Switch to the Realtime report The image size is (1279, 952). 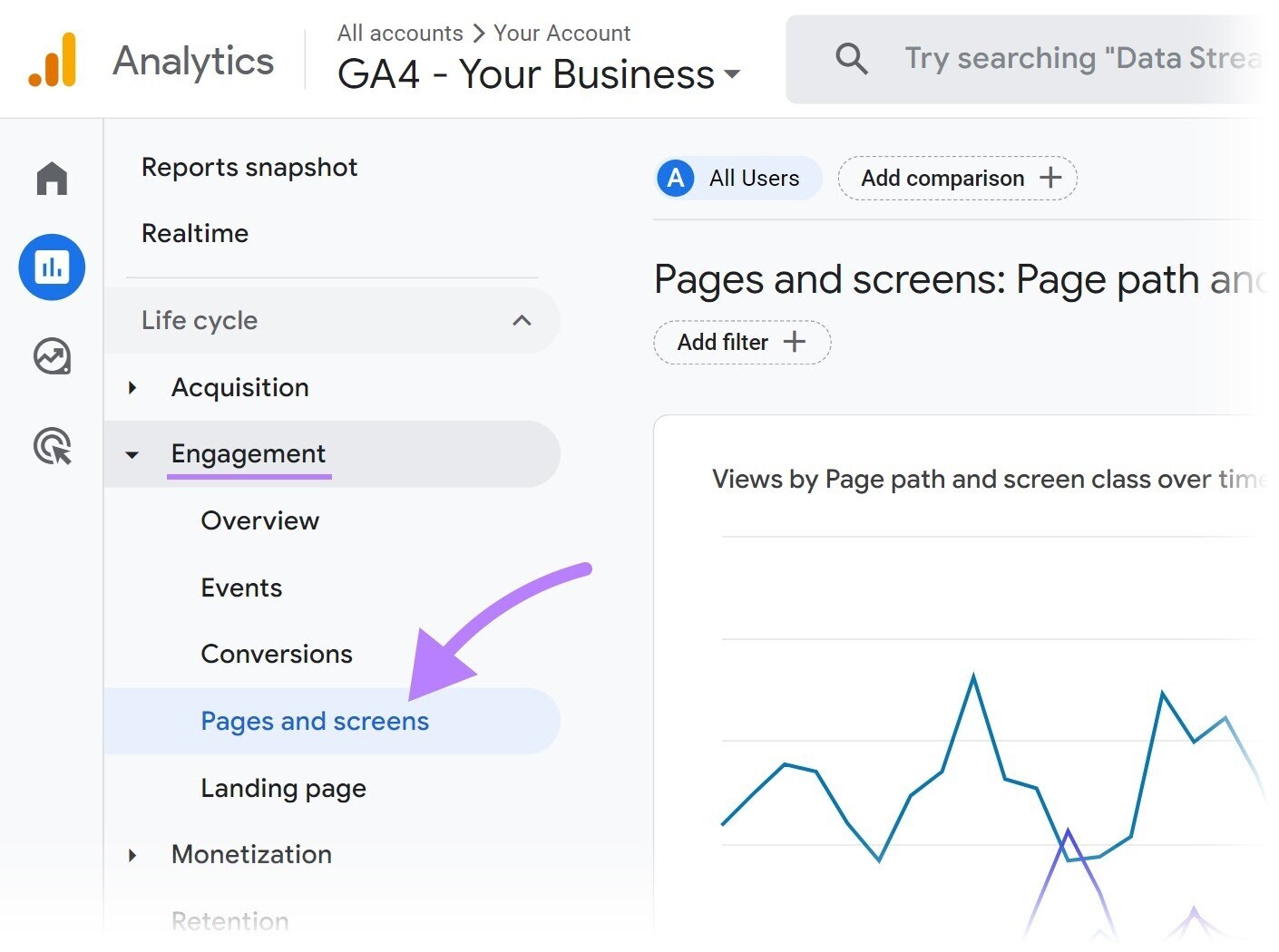click(x=194, y=233)
